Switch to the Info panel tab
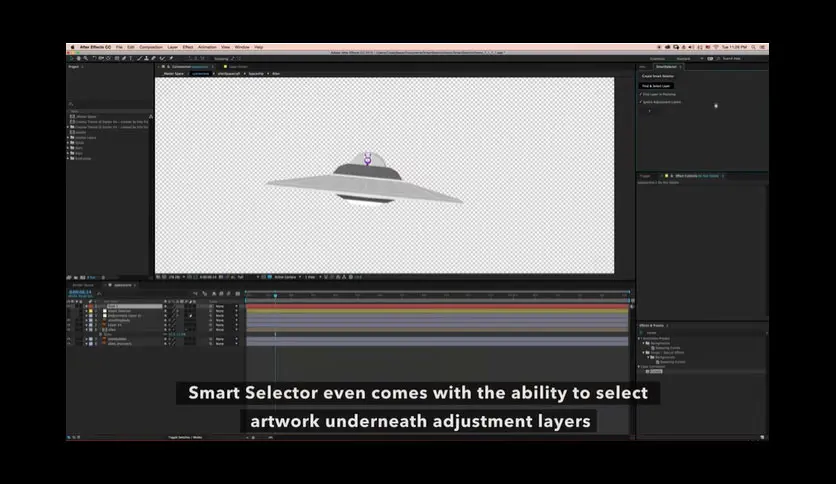 tap(642, 67)
